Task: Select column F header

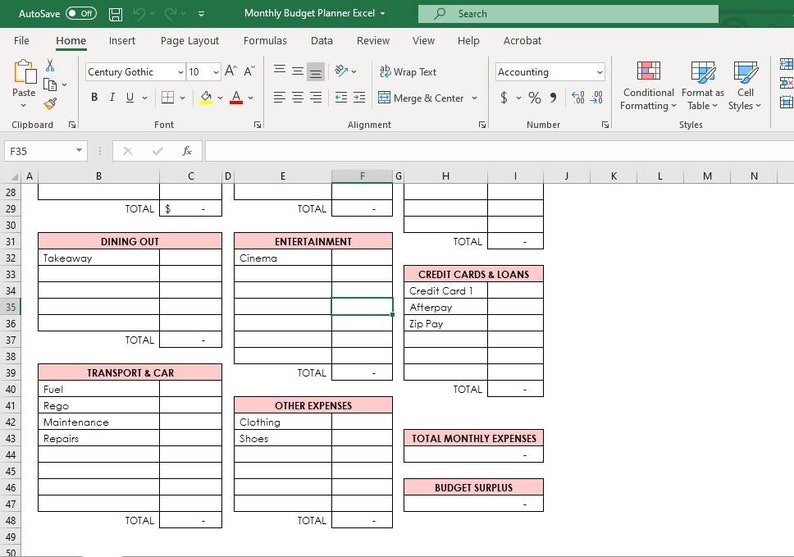Action: [362, 176]
